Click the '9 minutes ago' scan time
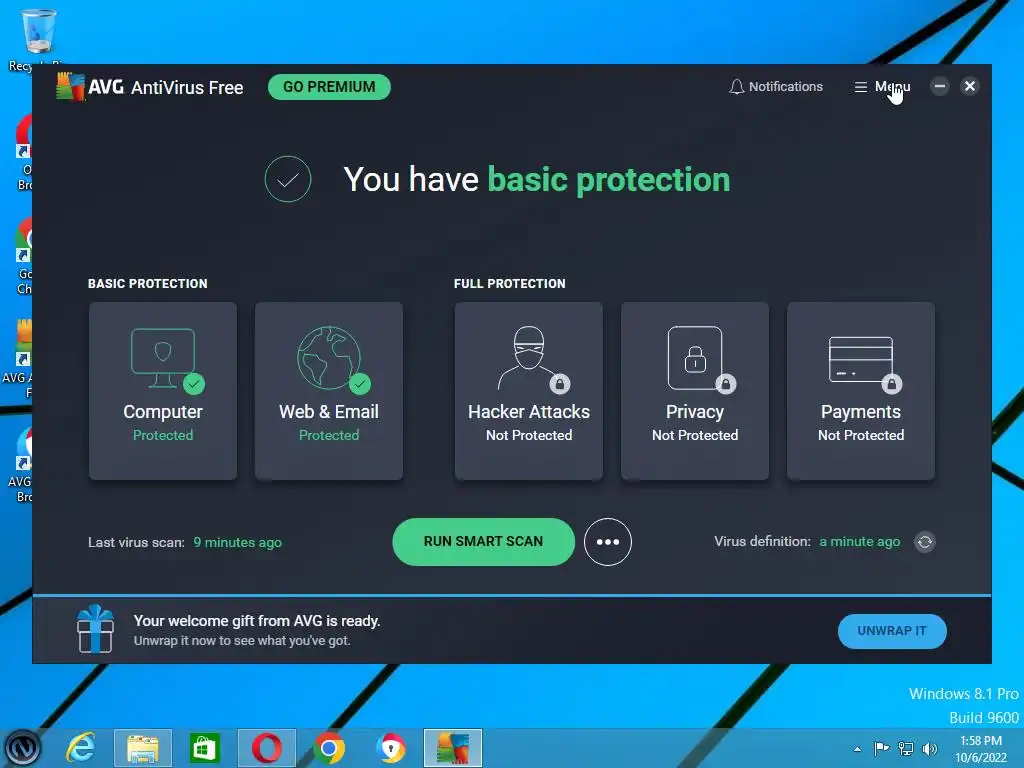This screenshot has width=1024, height=768. [237, 543]
